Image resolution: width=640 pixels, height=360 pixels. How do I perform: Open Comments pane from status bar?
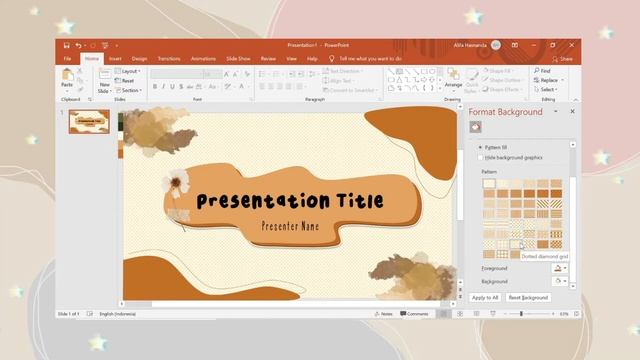(x=414, y=314)
